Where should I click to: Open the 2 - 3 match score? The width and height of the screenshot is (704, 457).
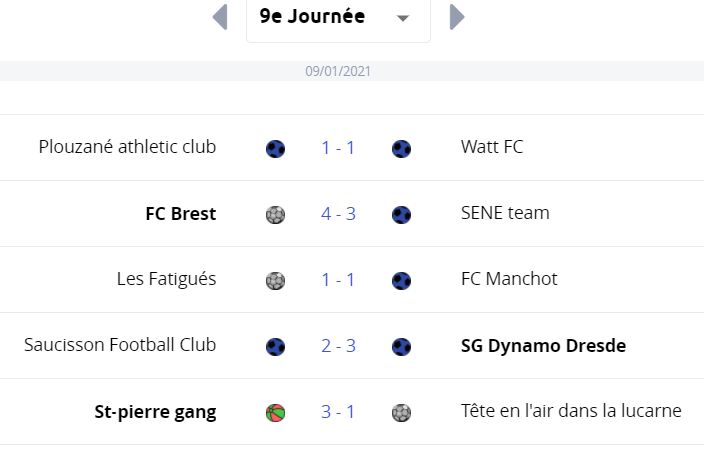coord(338,346)
